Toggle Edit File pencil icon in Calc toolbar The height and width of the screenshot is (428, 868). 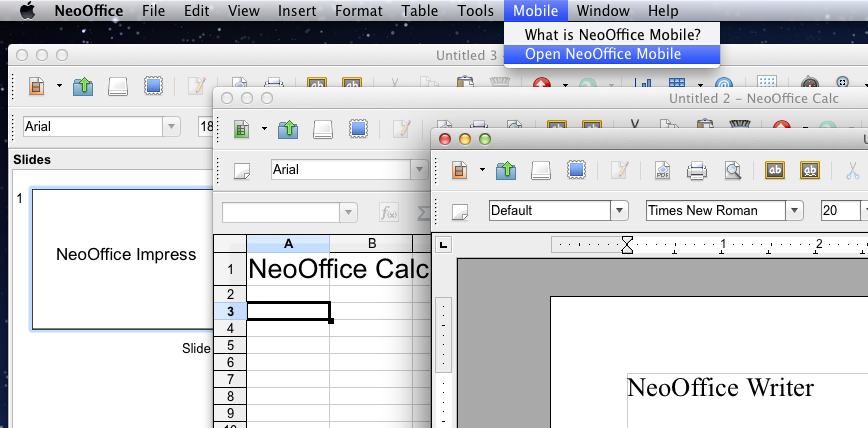402,129
